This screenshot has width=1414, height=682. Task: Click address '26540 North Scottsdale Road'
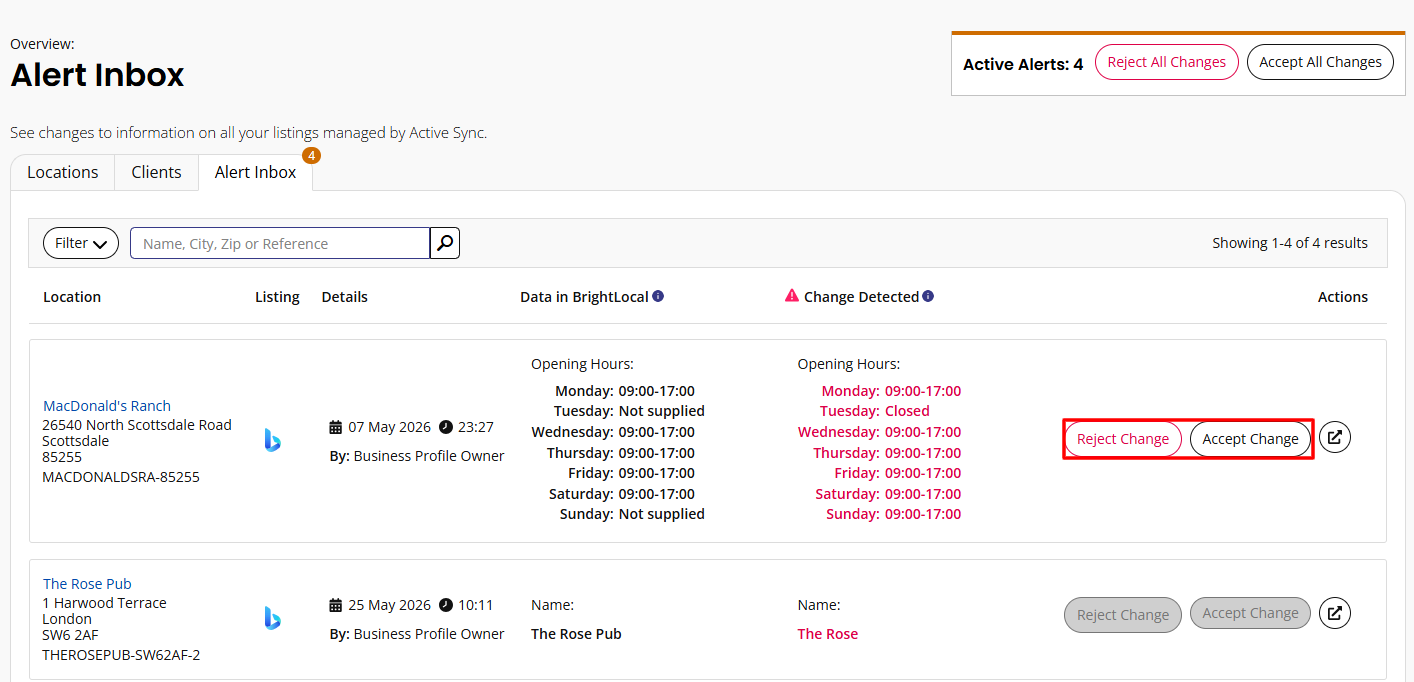click(137, 425)
